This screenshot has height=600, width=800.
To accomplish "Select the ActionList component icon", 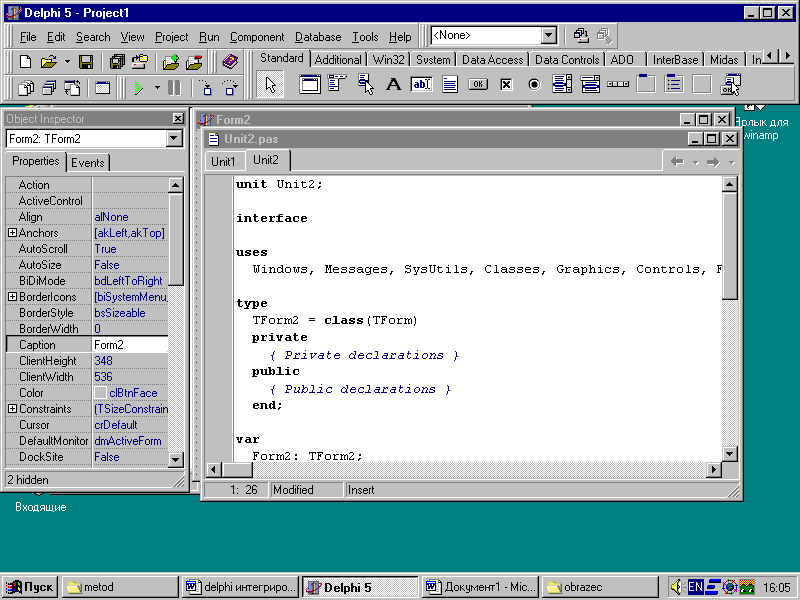I will (x=730, y=84).
